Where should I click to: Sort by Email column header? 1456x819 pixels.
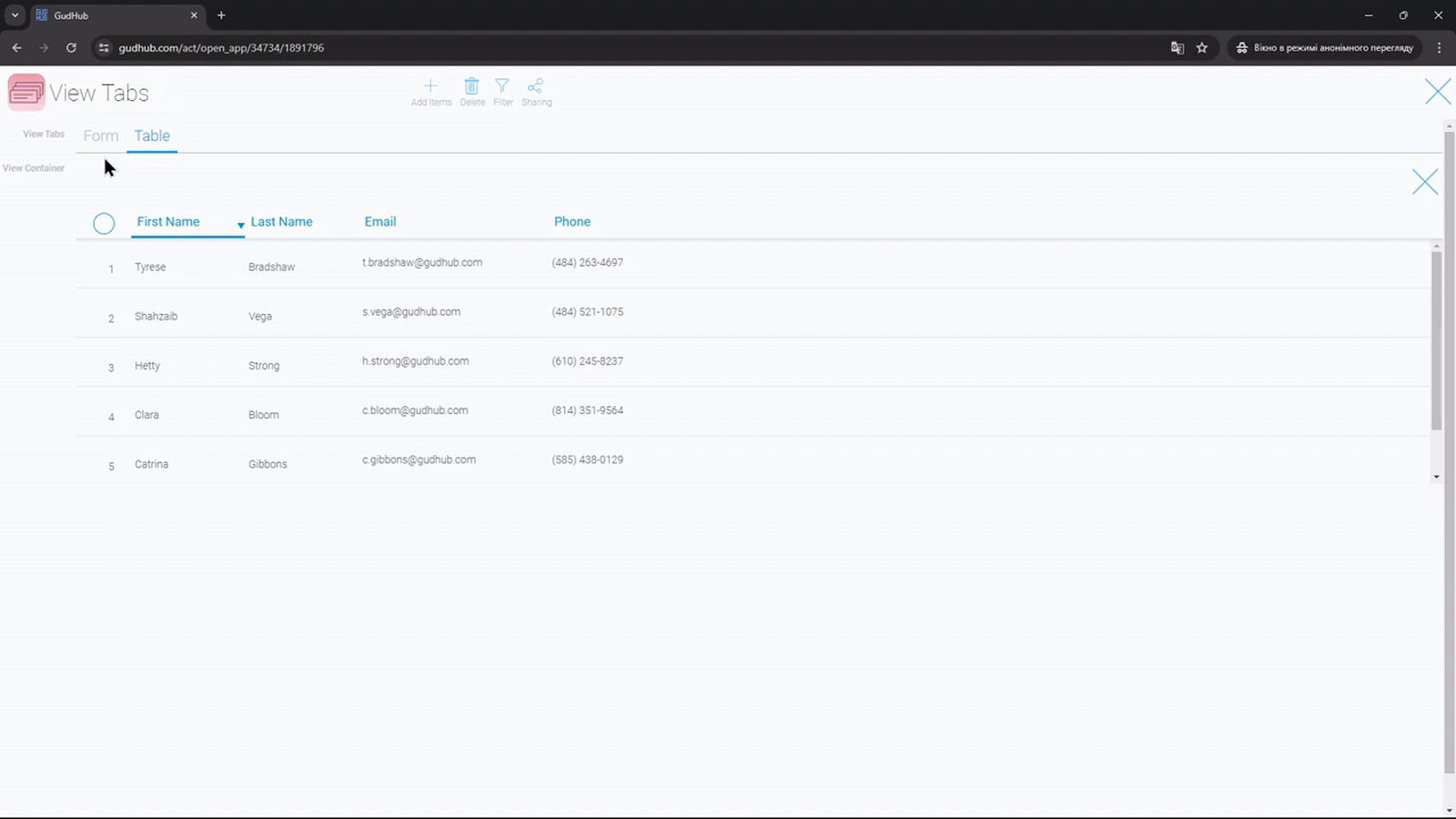click(380, 221)
